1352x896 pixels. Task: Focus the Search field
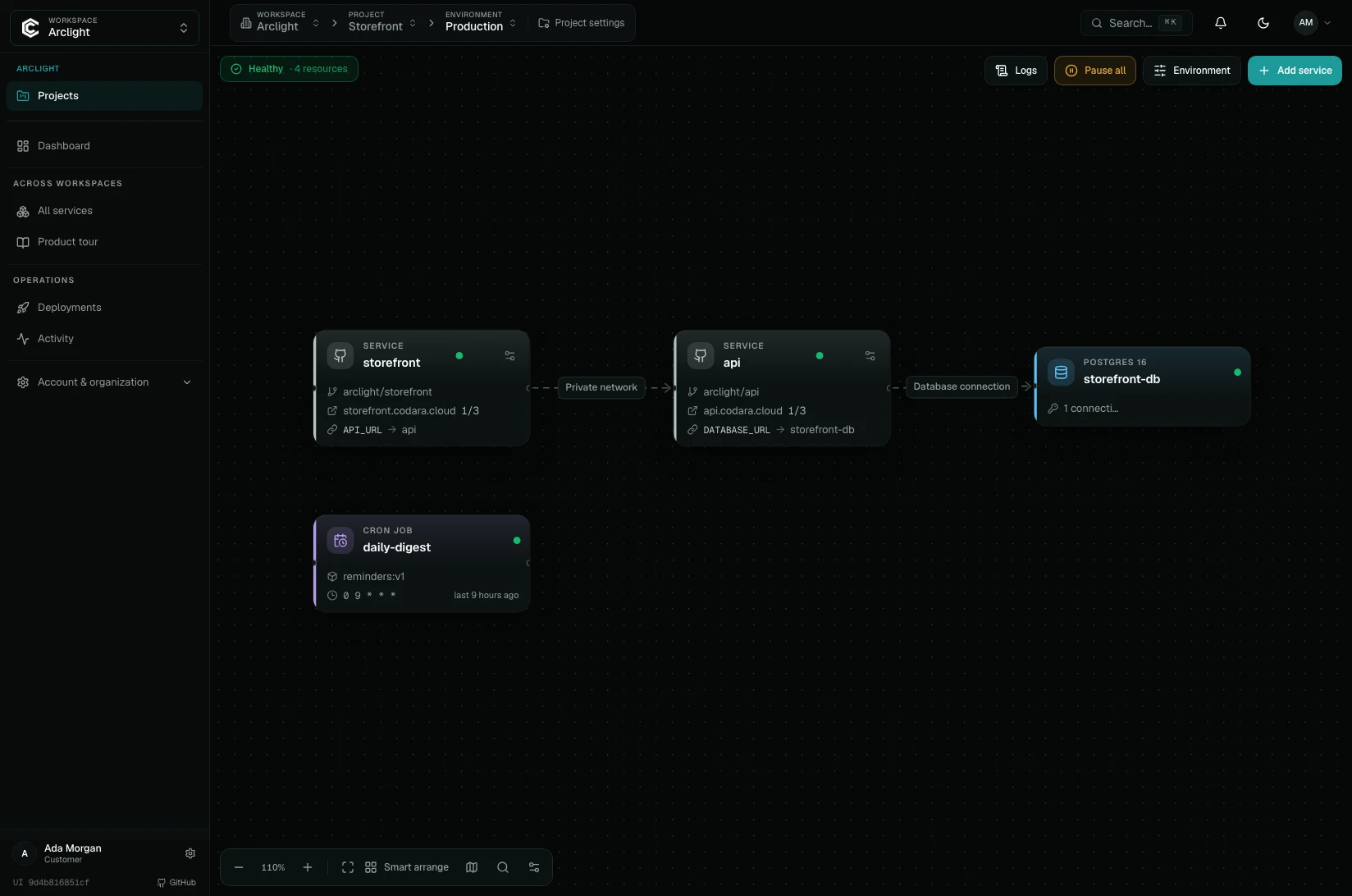tap(1136, 23)
